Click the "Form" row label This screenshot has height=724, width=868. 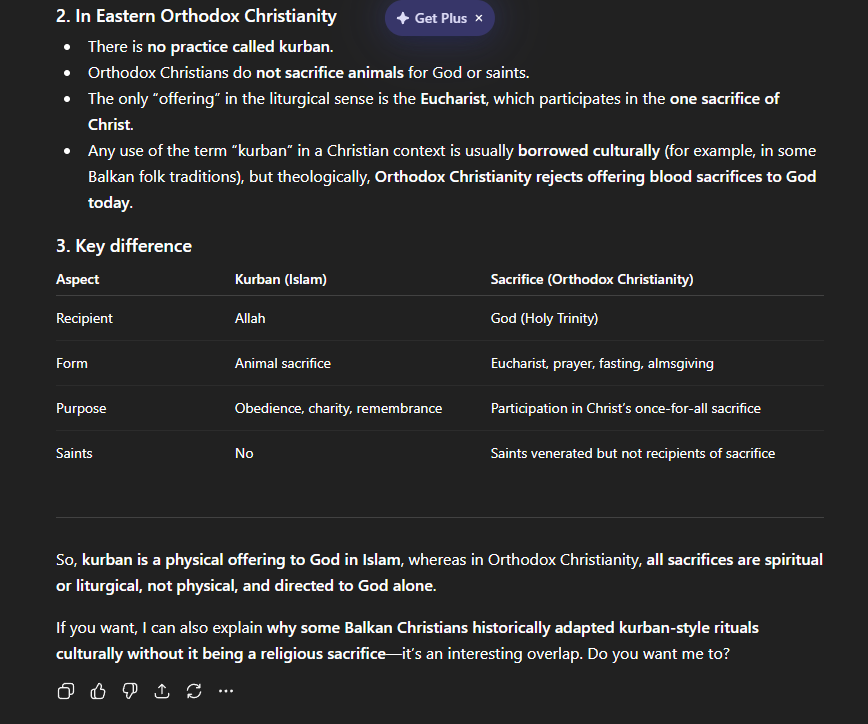[x=72, y=363]
